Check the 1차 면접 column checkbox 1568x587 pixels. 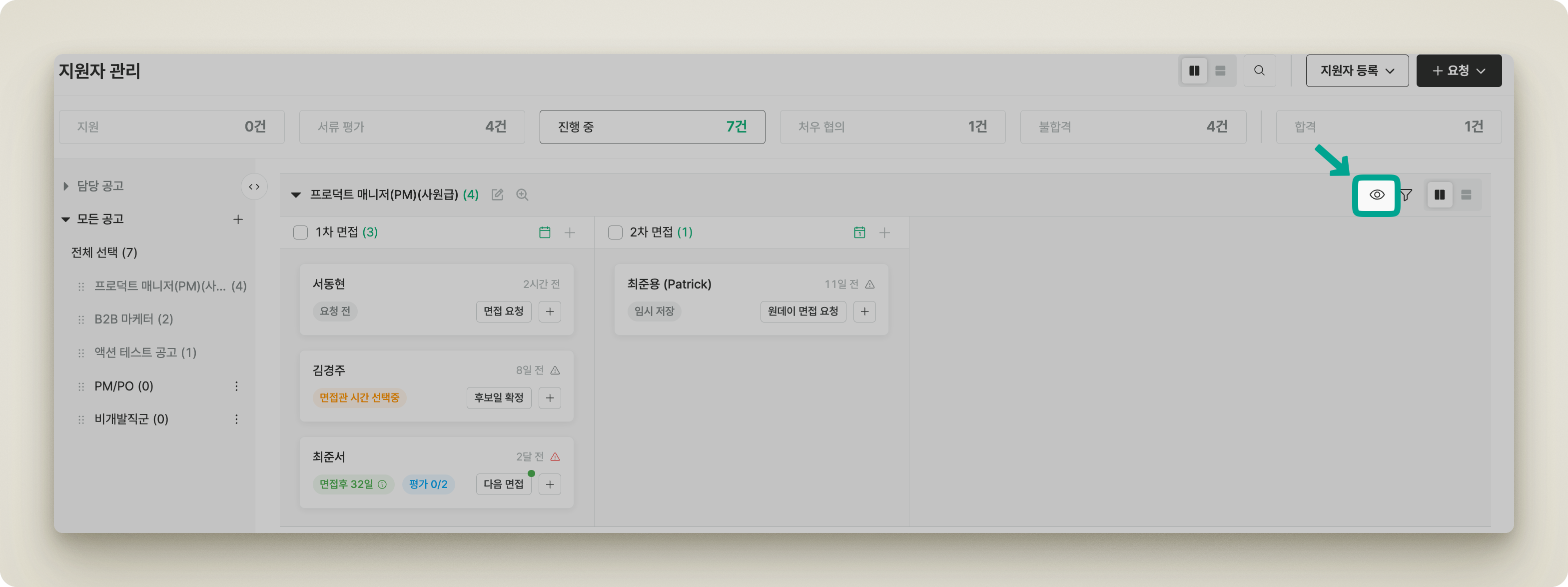tap(301, 232)
